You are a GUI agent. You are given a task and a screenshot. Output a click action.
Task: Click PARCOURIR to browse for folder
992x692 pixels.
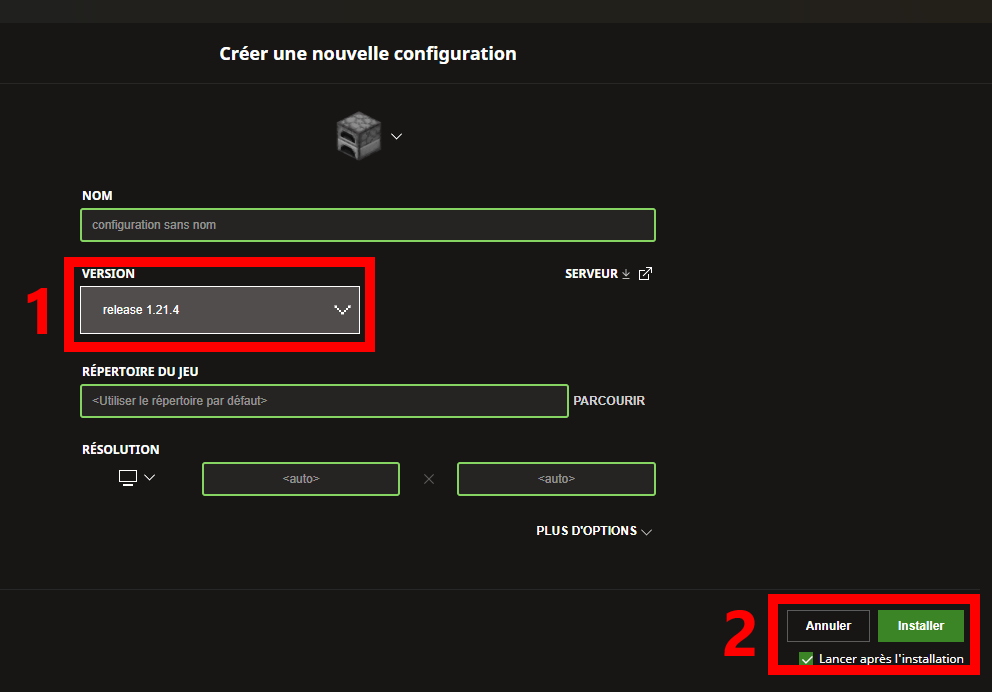click(x=609, y=400)
